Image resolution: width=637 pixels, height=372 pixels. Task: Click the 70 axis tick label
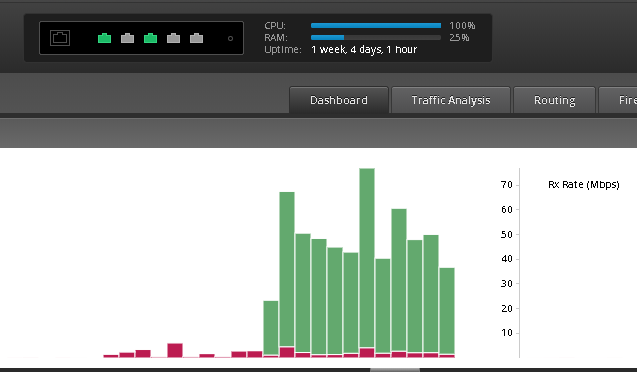507,185
